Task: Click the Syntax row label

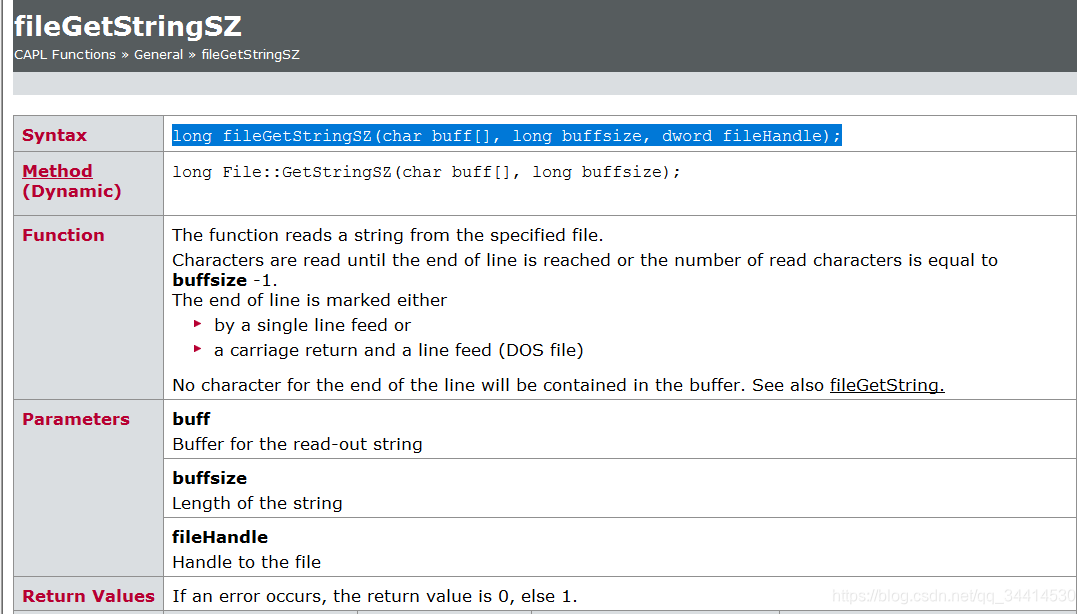Action: click(x=55, y=135)
